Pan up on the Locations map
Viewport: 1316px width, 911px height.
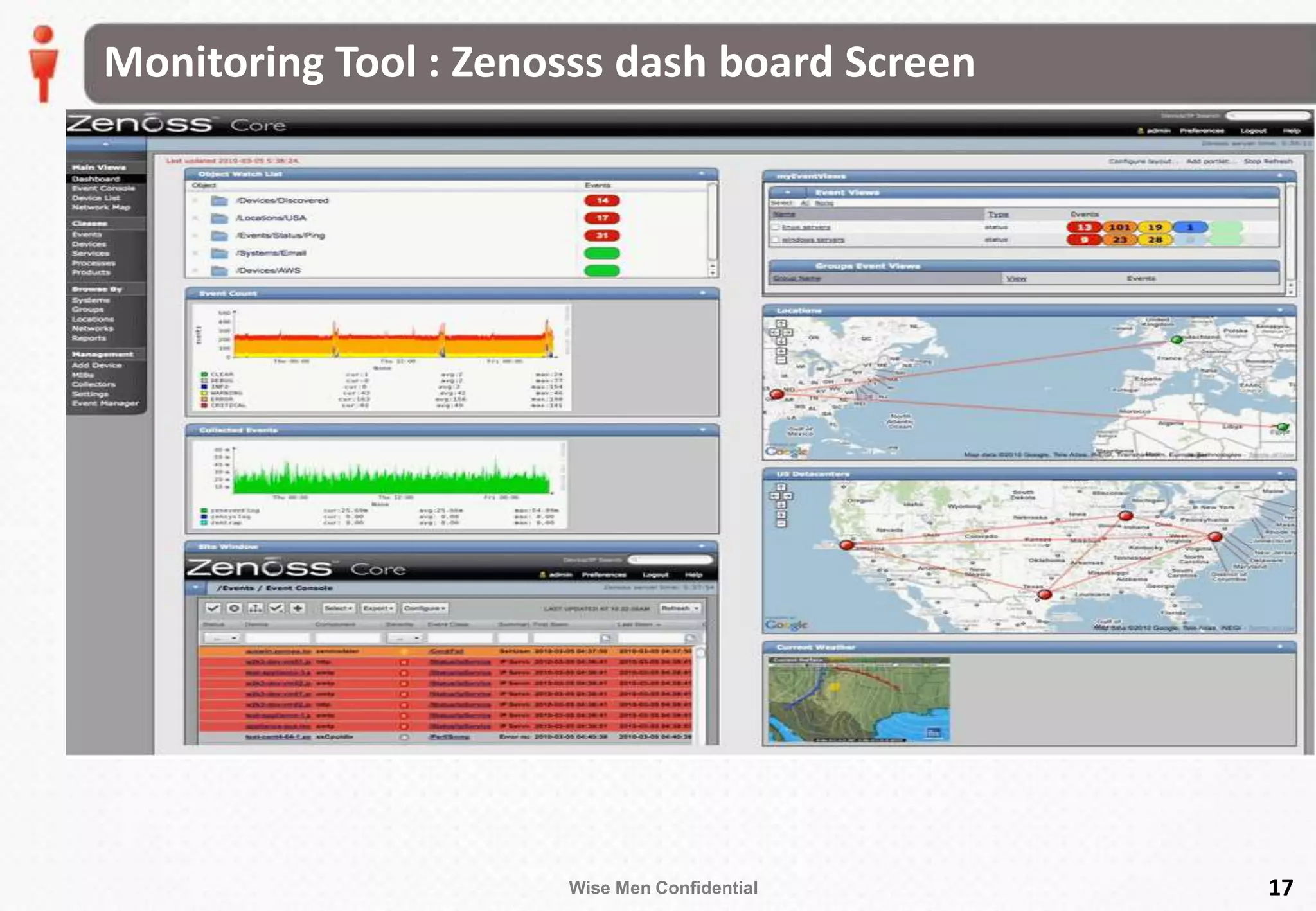781,324
